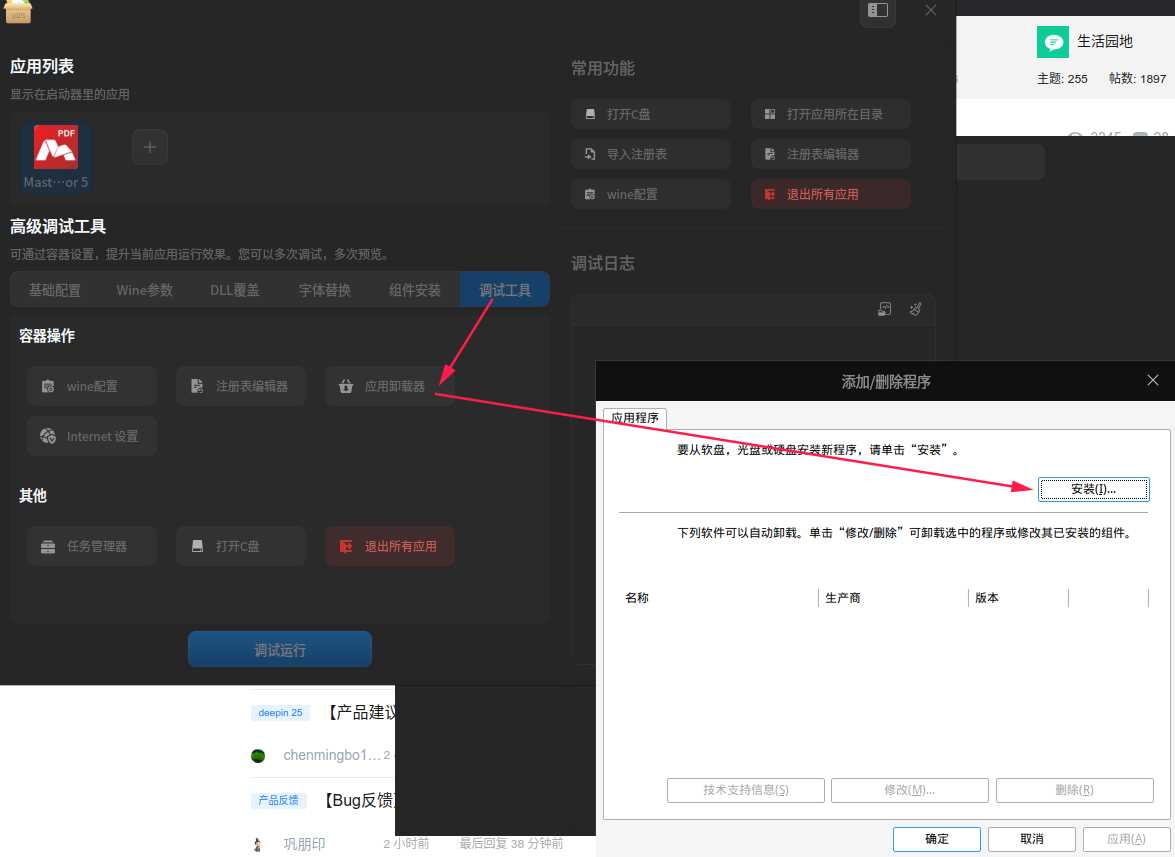This screenshot has width=1175, height=857.
Task: Toggle the sidebar layout icon in the title bar
Action: (878, 10)
